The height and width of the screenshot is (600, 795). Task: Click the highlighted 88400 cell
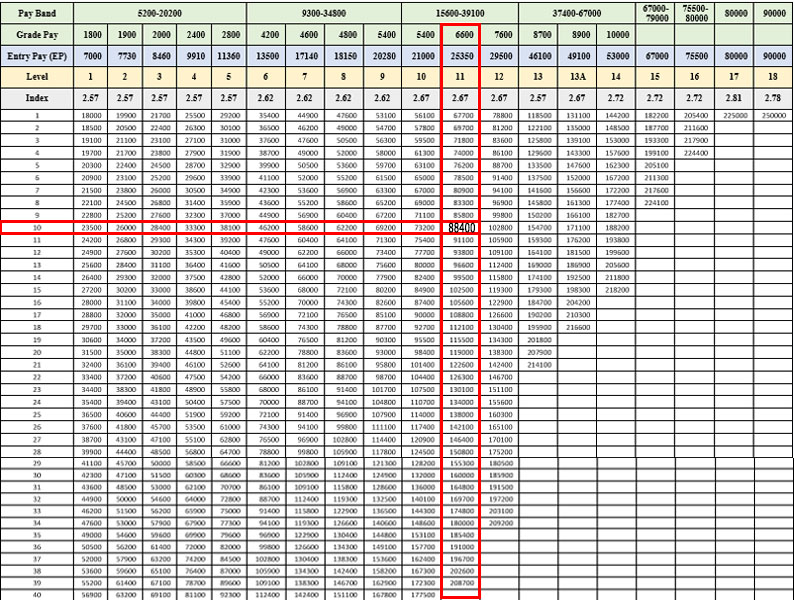(461, 228)
